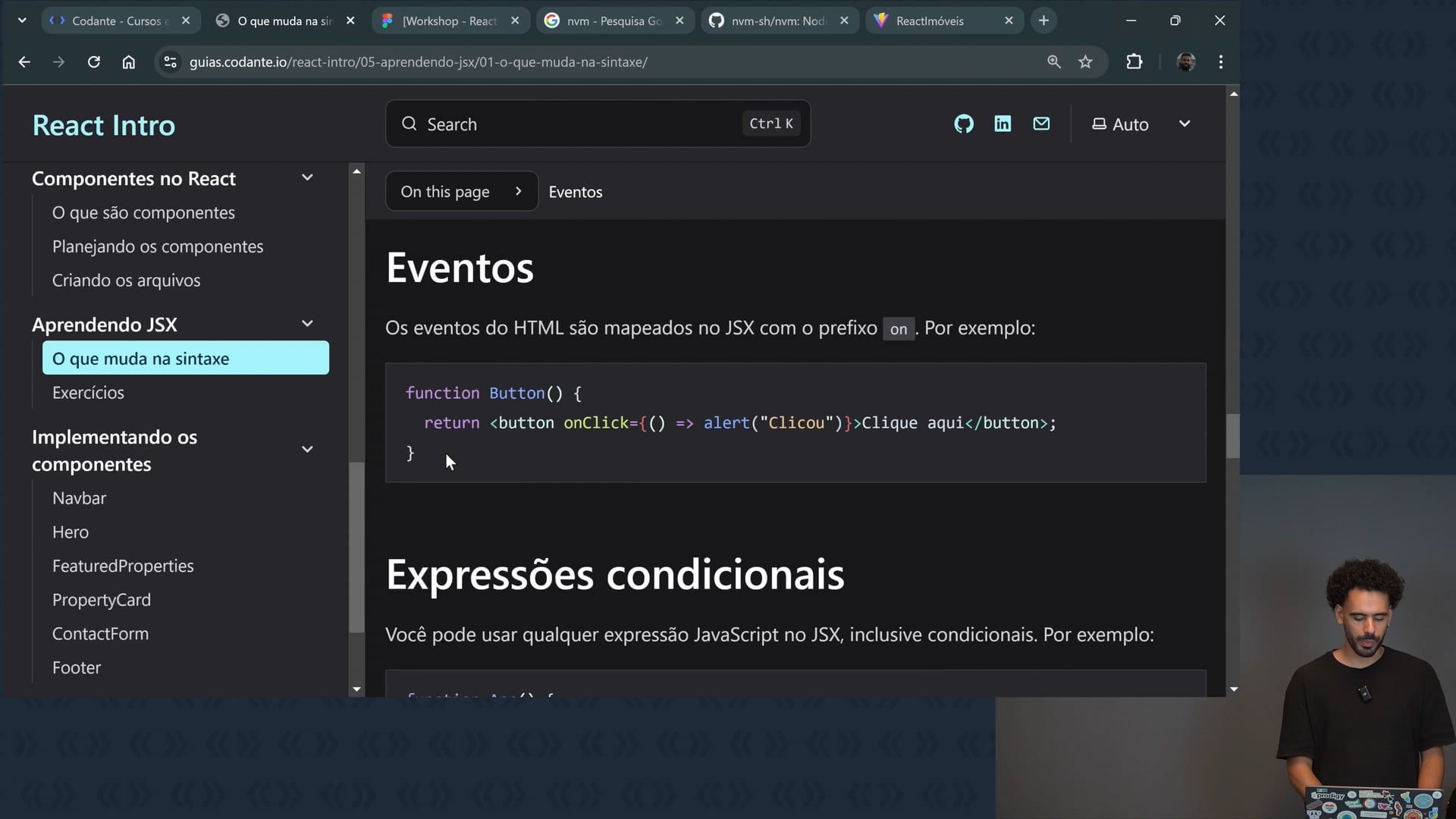Expand the On this page menu
This screenshot has width=1456, height=819.
pyautogui.click(x=461, y=192)
